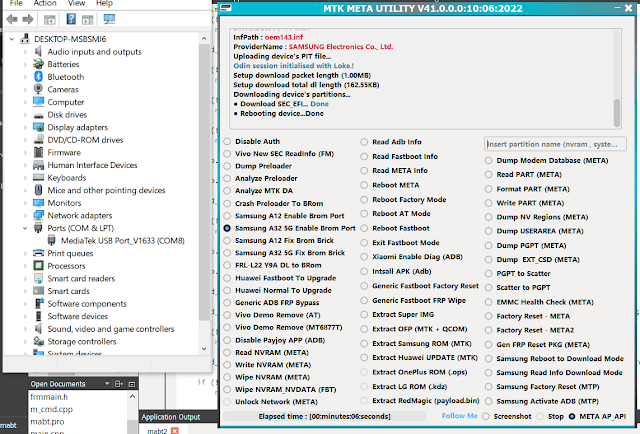Expand the Computer node
640x434 pixels.
(25, 102)
